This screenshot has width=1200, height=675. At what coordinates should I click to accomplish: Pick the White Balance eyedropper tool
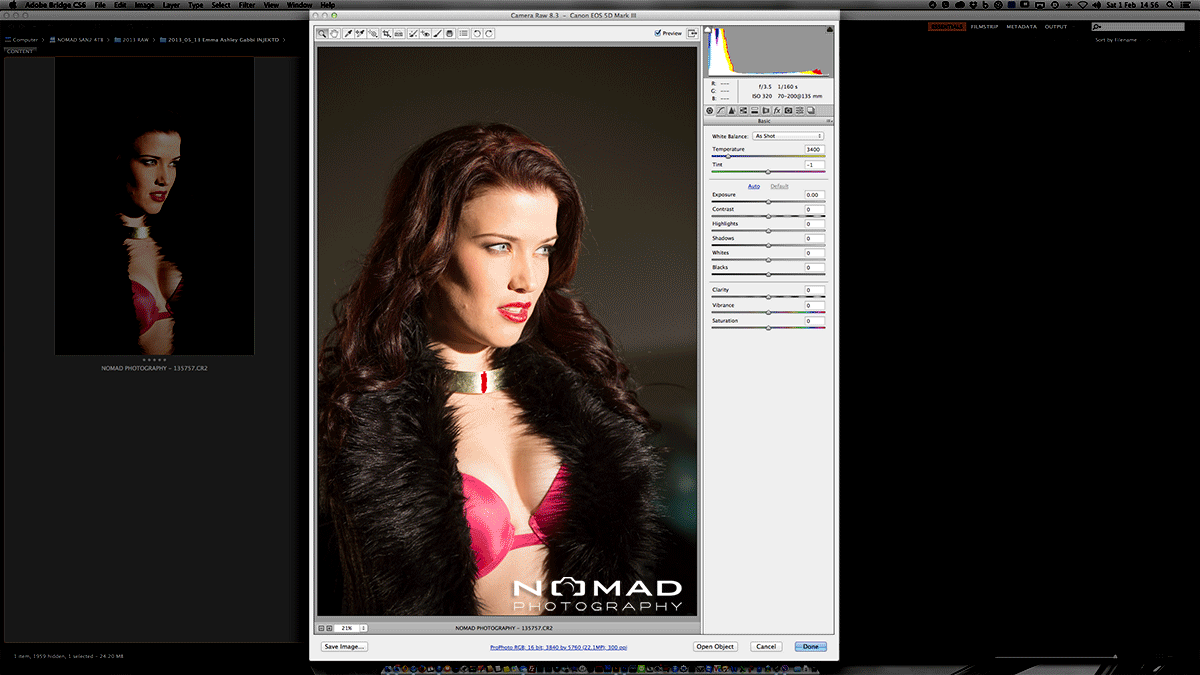(x=348, y=34)
